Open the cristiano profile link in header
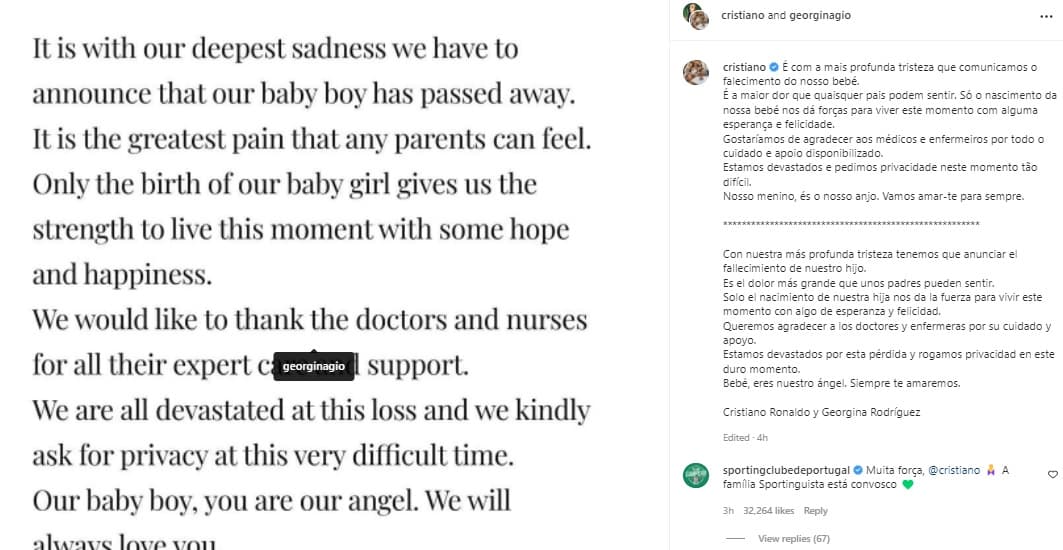Image resolution: width=1063 pixels, height=550 pixels. pyautogui.click(x=741, y=16)
